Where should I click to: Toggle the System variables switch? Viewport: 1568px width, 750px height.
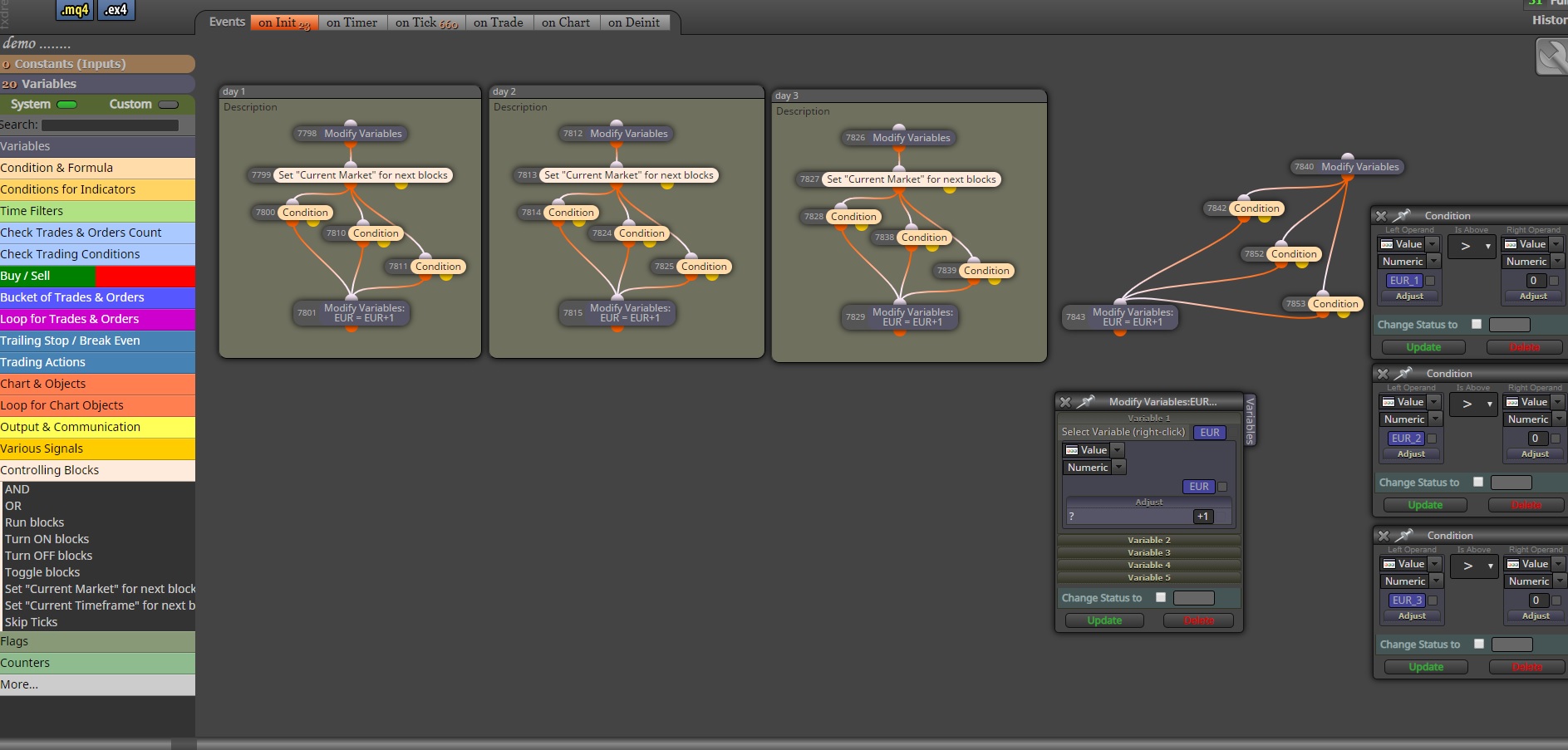coord(67,105)
